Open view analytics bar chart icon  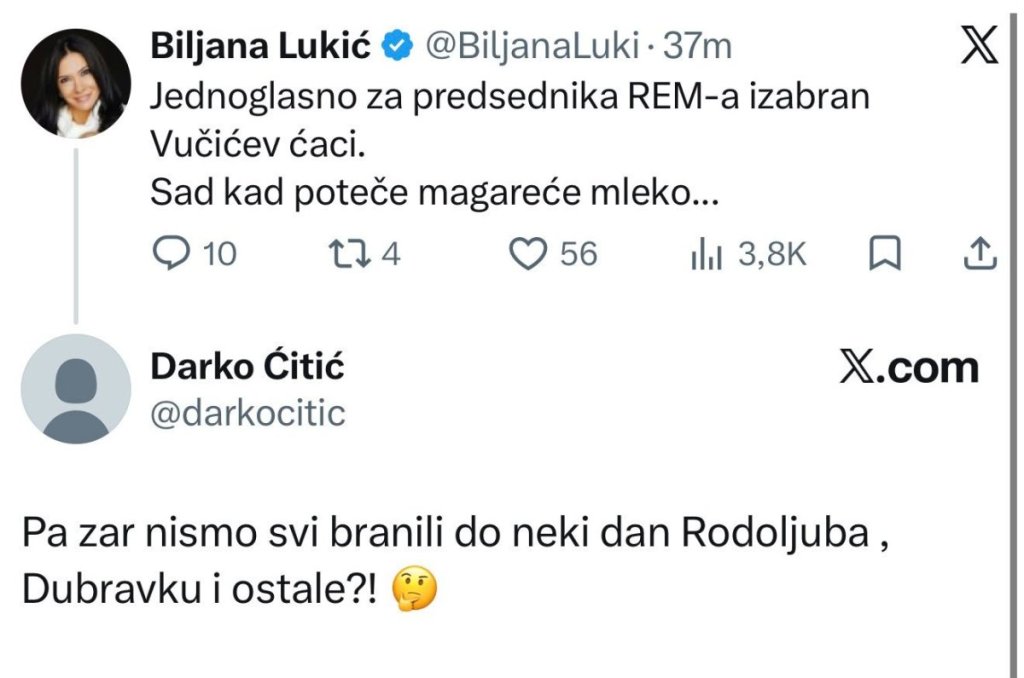(x=706, y=255)
